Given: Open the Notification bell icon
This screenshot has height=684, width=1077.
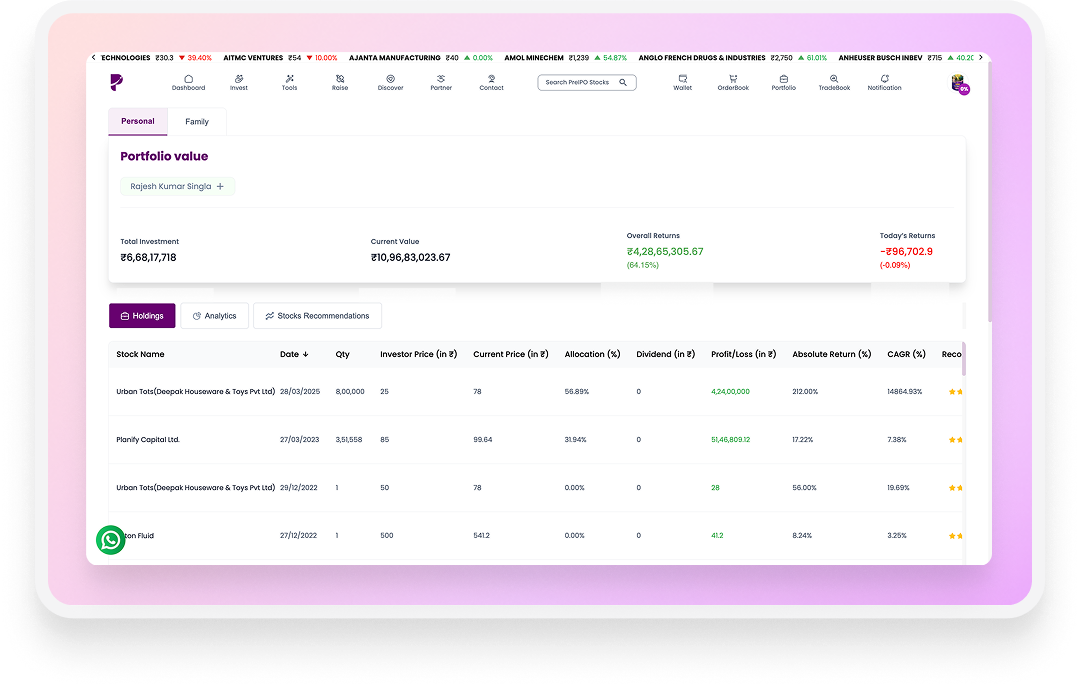Looking at the screenshot, I should point(885,79).
